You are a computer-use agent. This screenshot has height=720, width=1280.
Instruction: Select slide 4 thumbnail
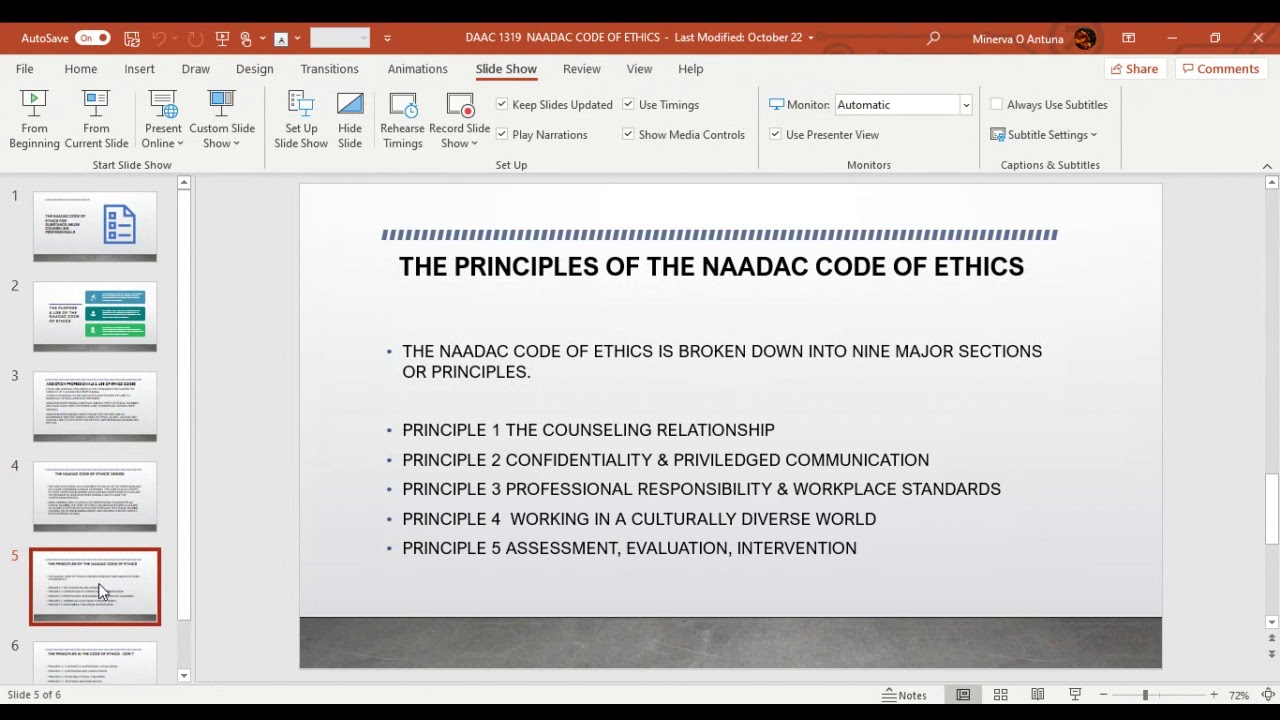pos(95,496)
